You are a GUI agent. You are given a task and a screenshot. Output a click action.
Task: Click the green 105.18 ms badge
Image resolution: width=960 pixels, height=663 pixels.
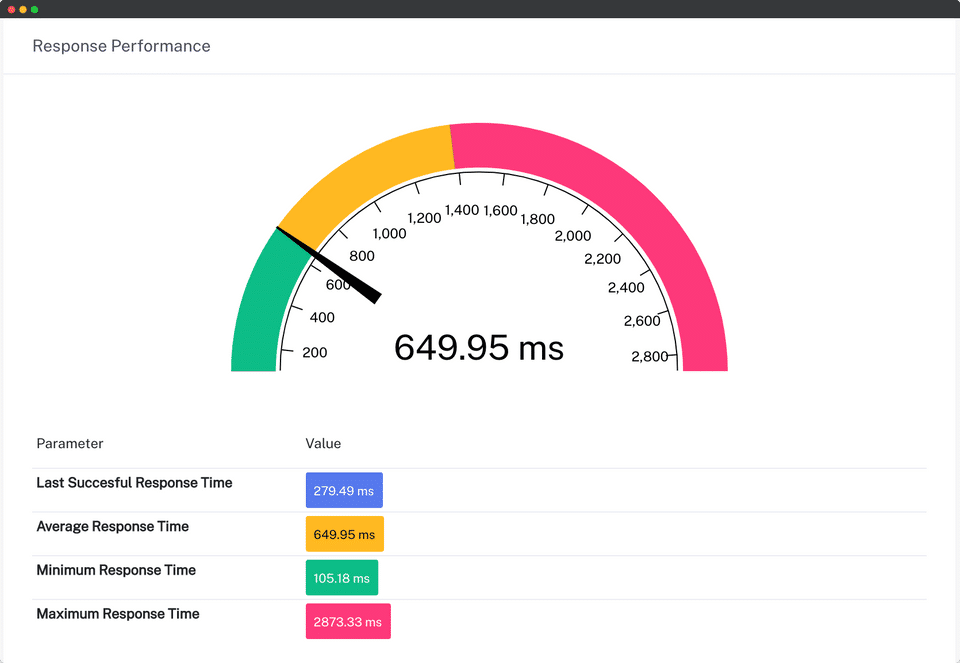pos(342,577)
